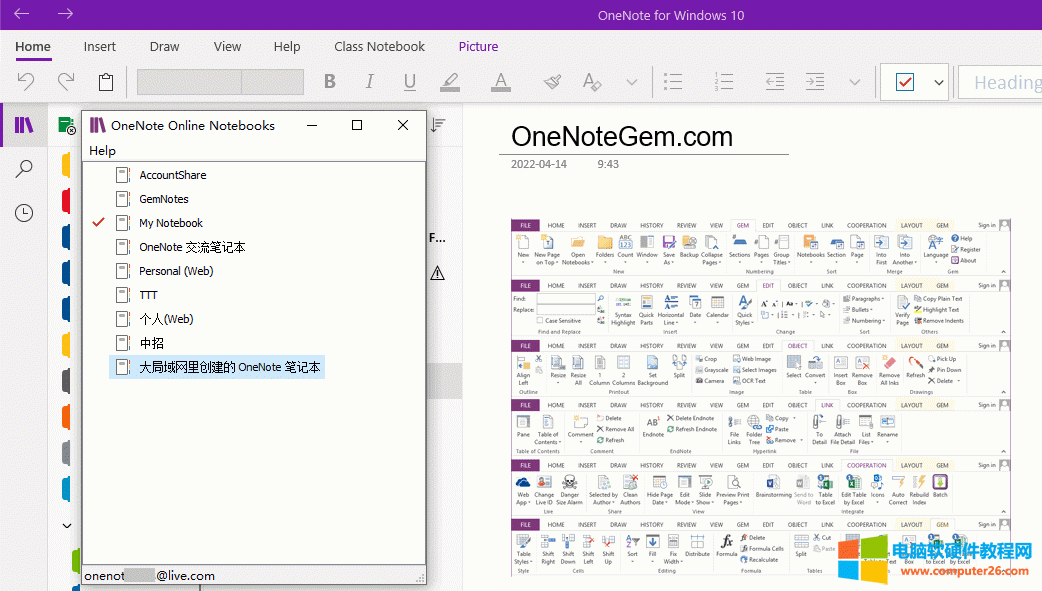Open the font color swatch
Viewport: 1042px width, 591px height.
coord(501,82)
